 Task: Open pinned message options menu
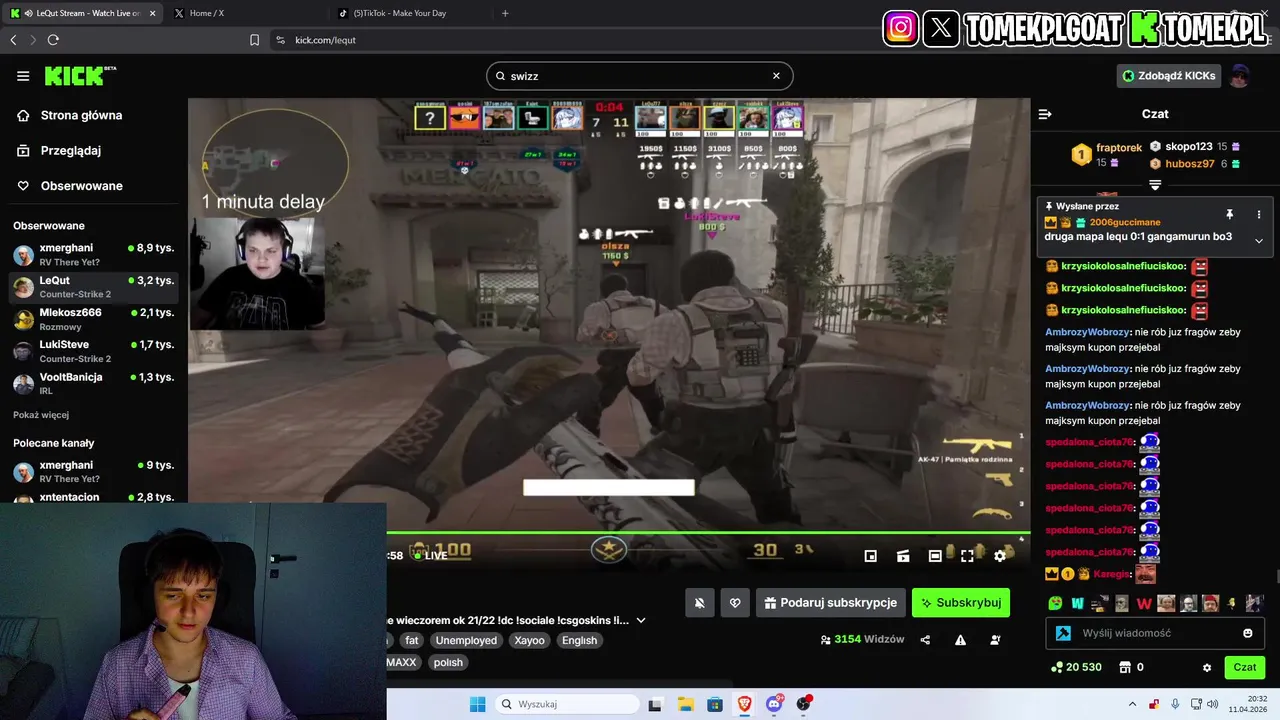point(1259,214)
